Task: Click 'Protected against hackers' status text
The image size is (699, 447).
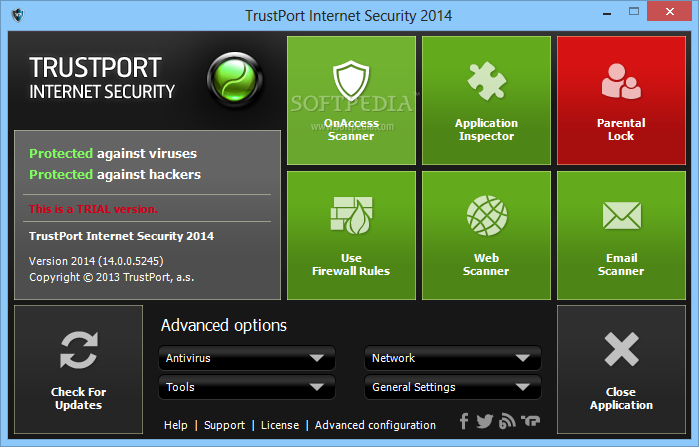Action: [x=115, y=174]
